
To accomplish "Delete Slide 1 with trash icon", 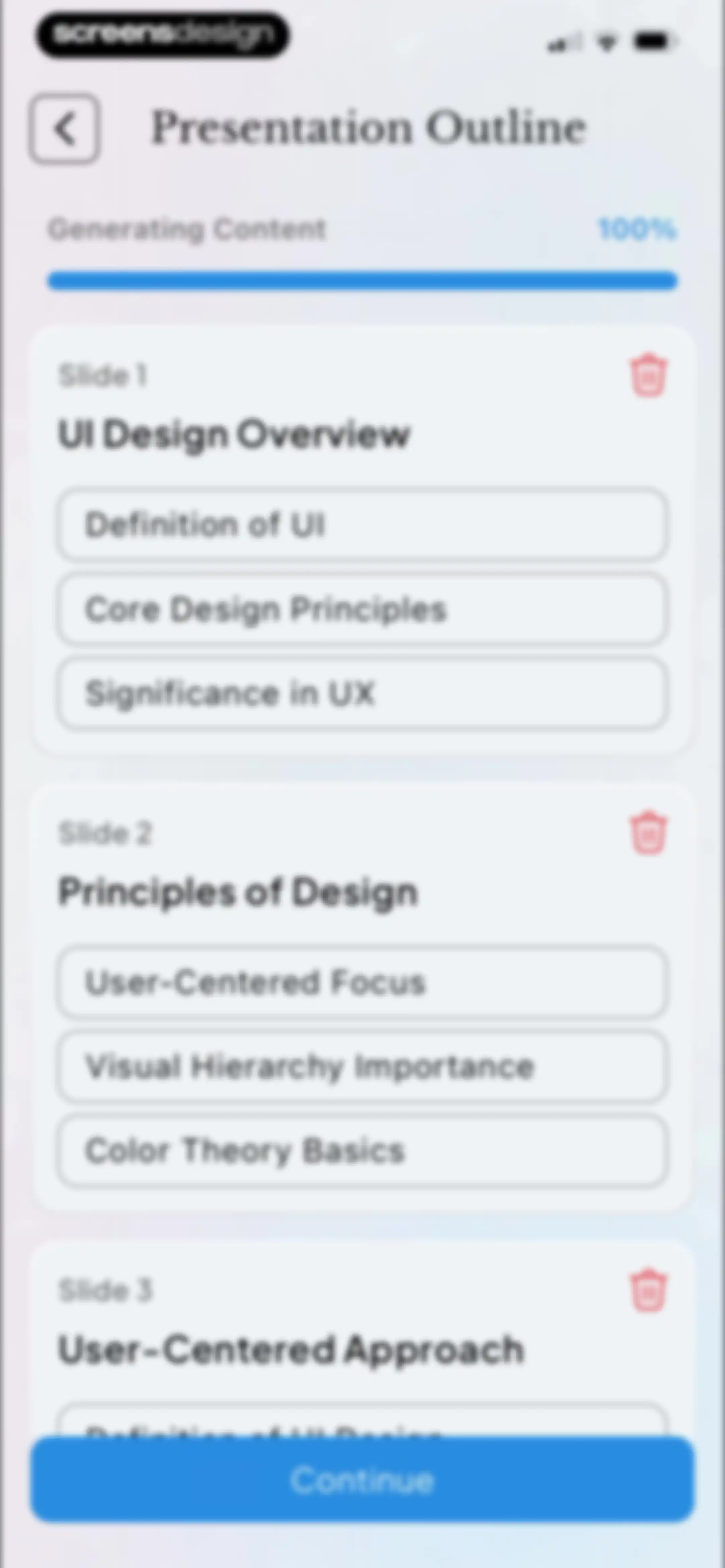I will pos(648,375).
